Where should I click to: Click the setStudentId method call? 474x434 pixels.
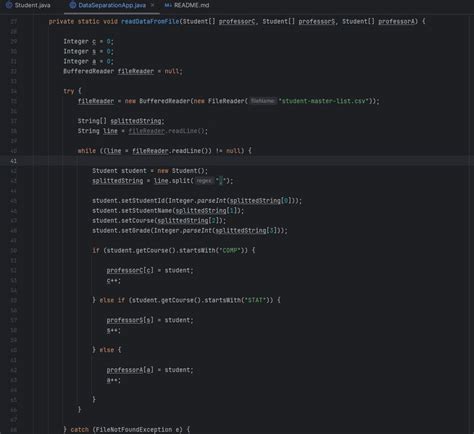(143, 201)
